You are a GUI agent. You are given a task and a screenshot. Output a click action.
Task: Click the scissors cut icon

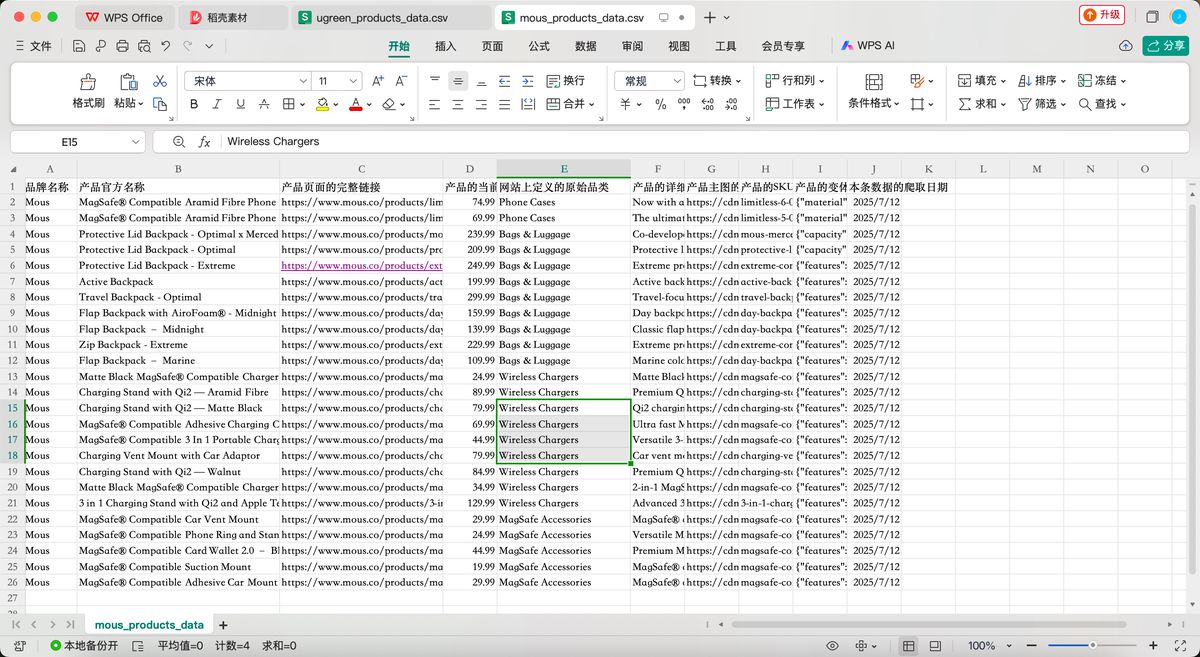(x=160, y=81)
